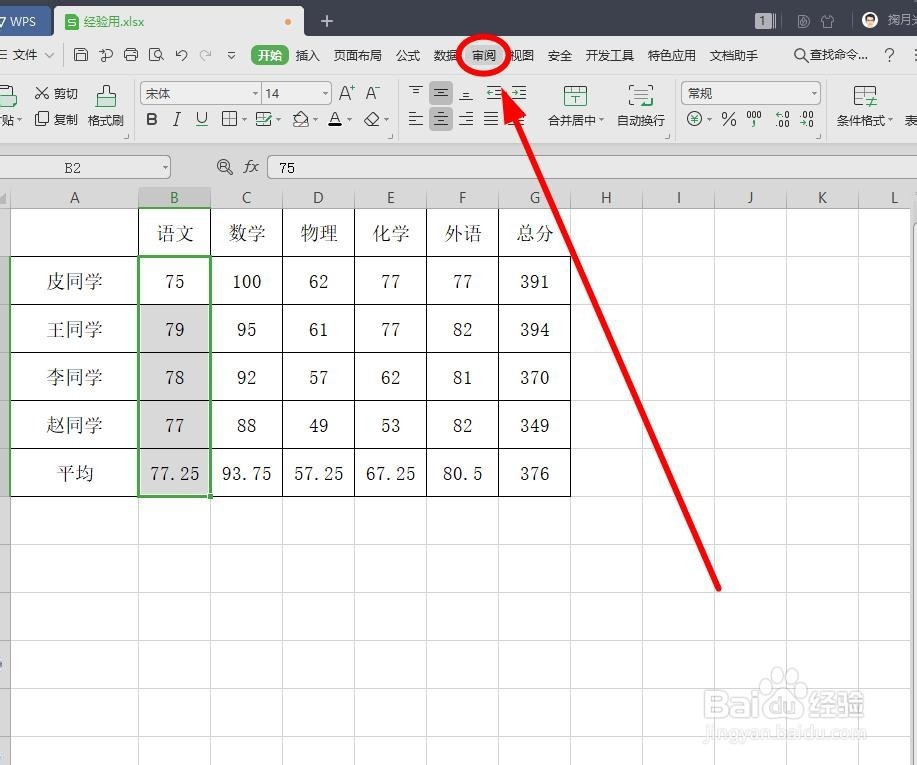Toggle align text left
Screen dimensions: 917x765
coord(416,119)
